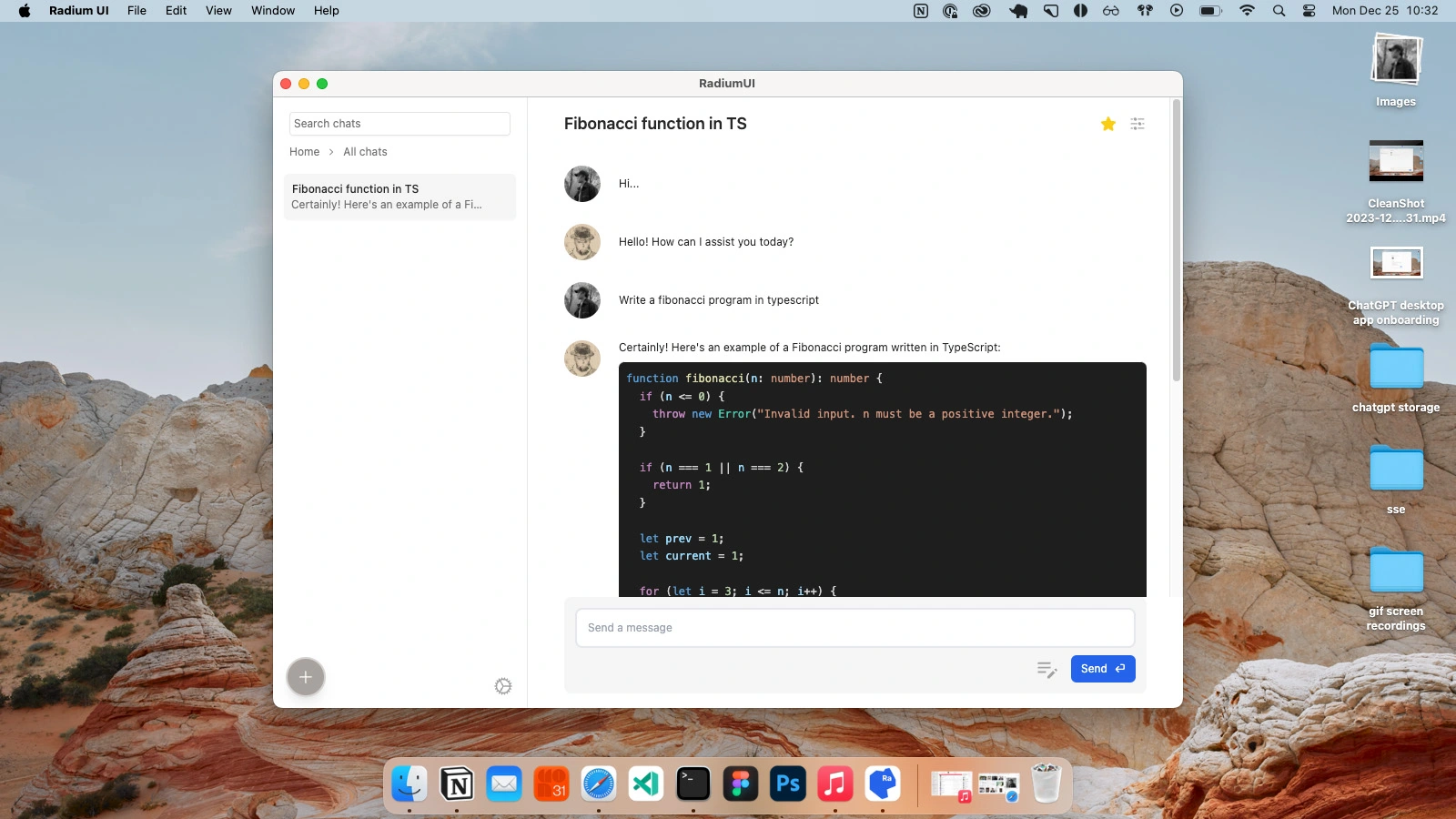Screen dimensions: 1456x819
Task: Click assistant avatar beside Hello! message
Action: [x=582, y=242]
